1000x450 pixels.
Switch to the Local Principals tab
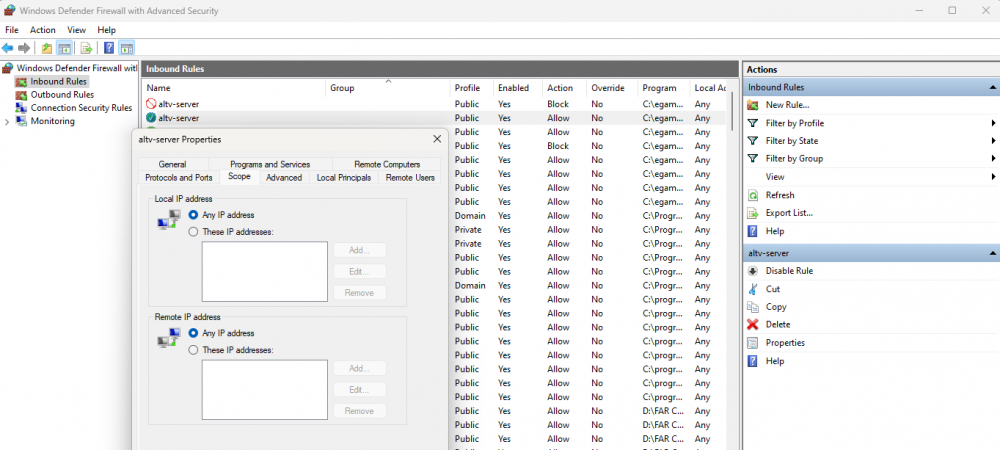[344, 178]
